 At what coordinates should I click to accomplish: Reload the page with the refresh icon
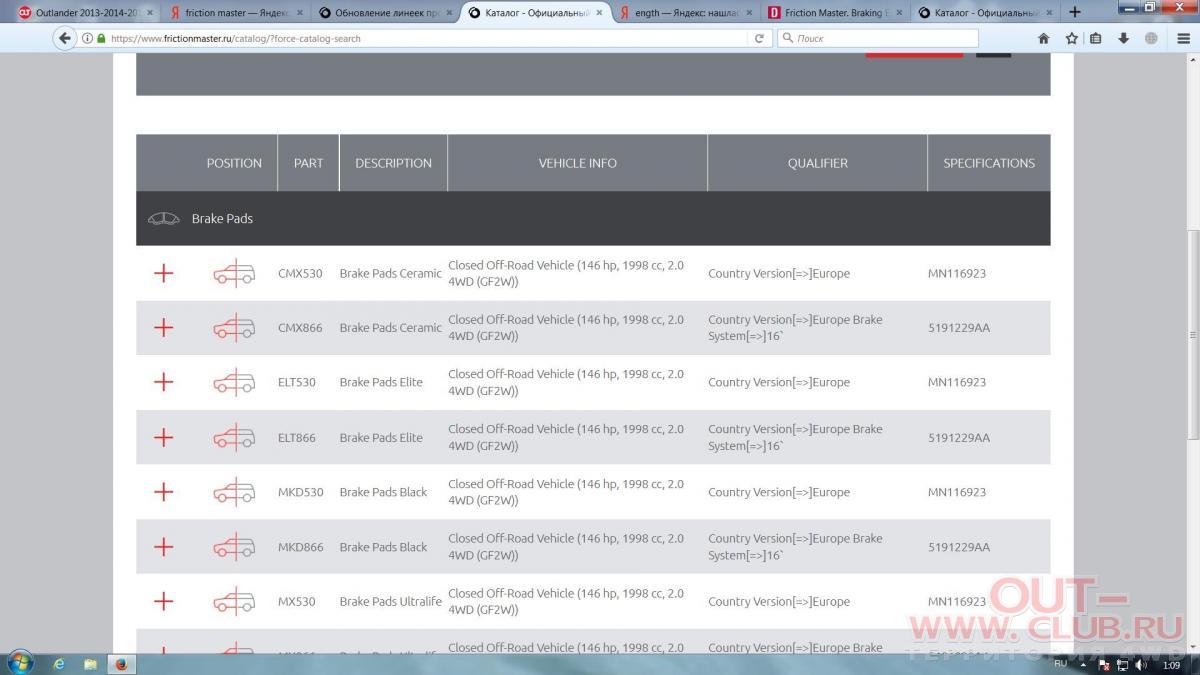pyautogui.click(x=760, y=38)
